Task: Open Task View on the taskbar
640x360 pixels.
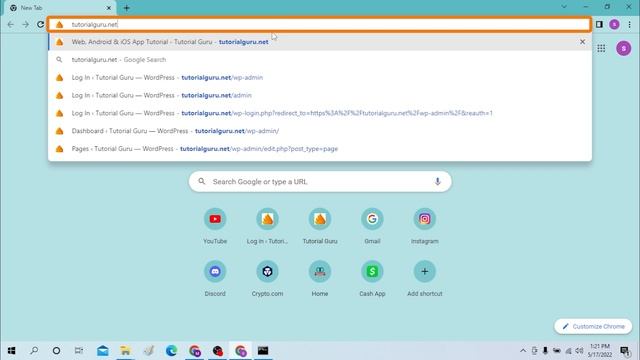Action: pos(79,351)
